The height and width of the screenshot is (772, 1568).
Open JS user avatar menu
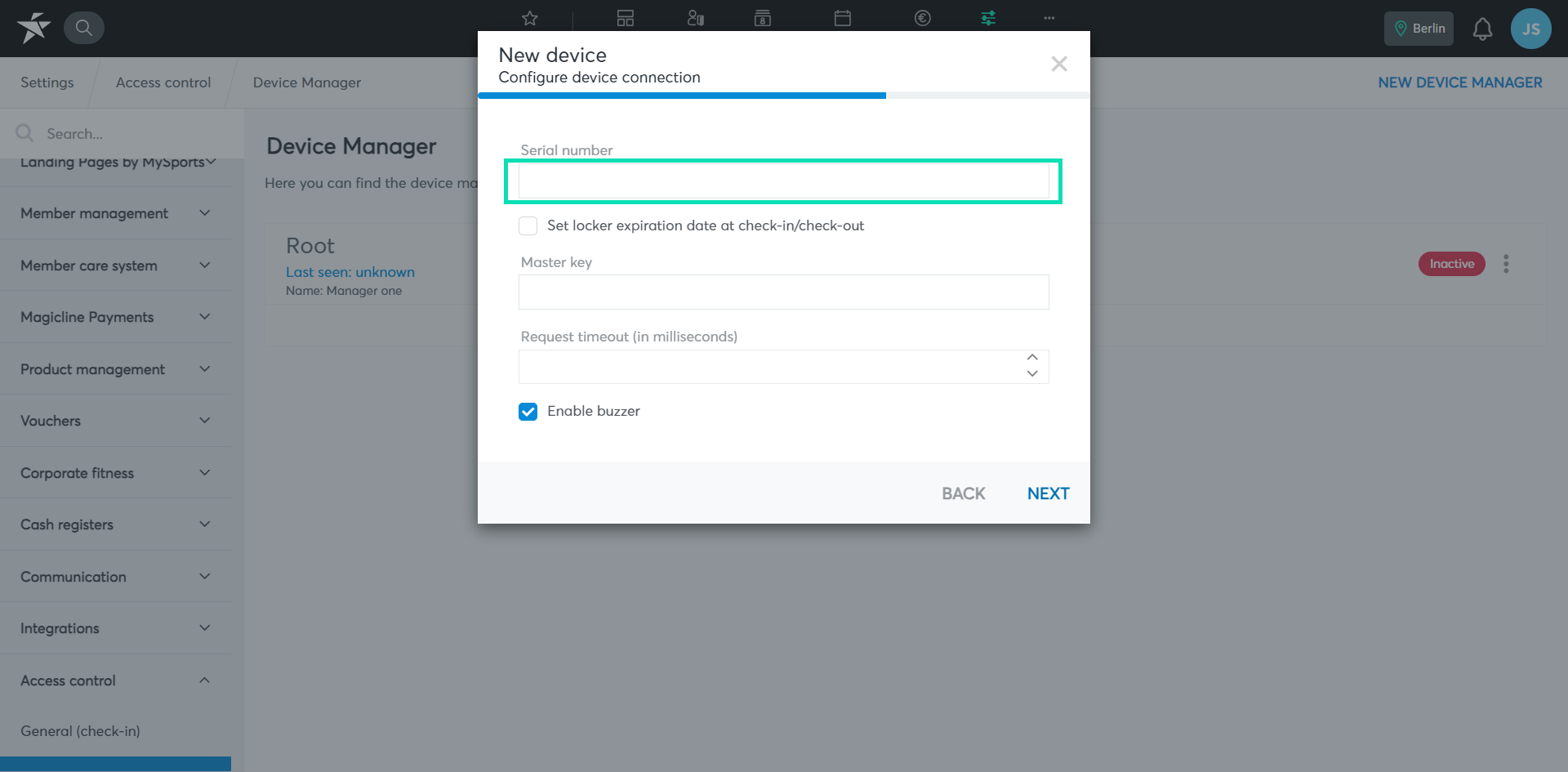point(1531,29)
